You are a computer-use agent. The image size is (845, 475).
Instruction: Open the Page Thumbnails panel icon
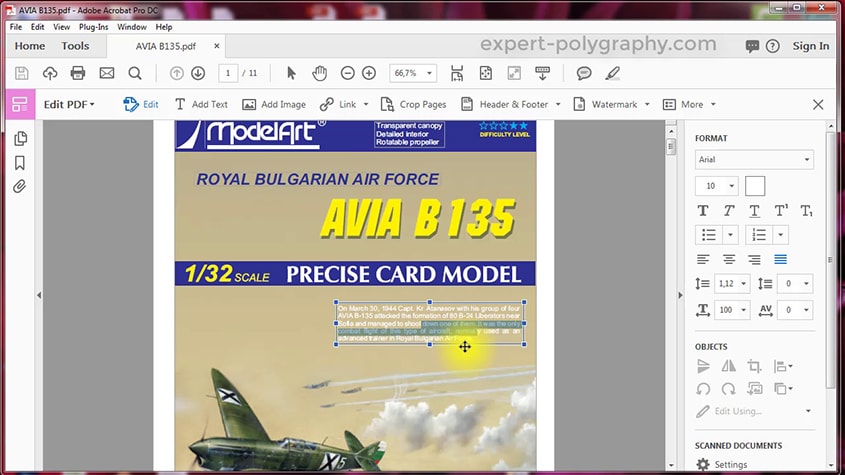20,139
